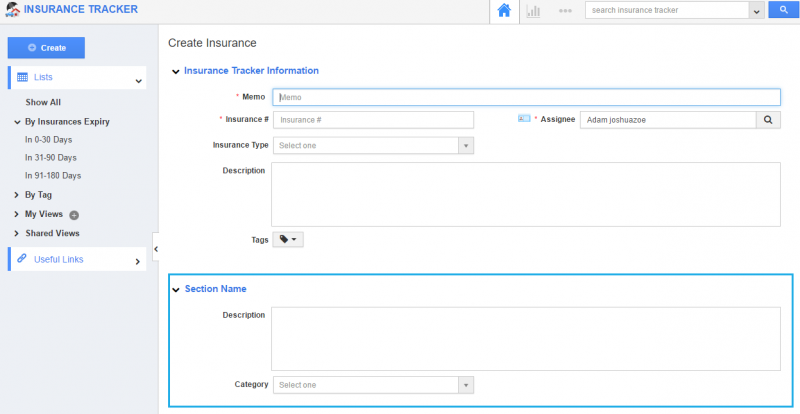The height and width of the screenshot is (414, 800).
Task: Click the blue search magnifier button
Action: (783, 11)
